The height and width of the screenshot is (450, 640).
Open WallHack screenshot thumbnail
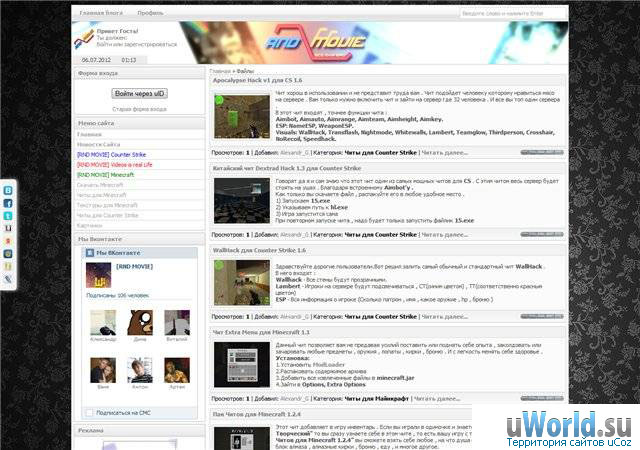point(242,283)
